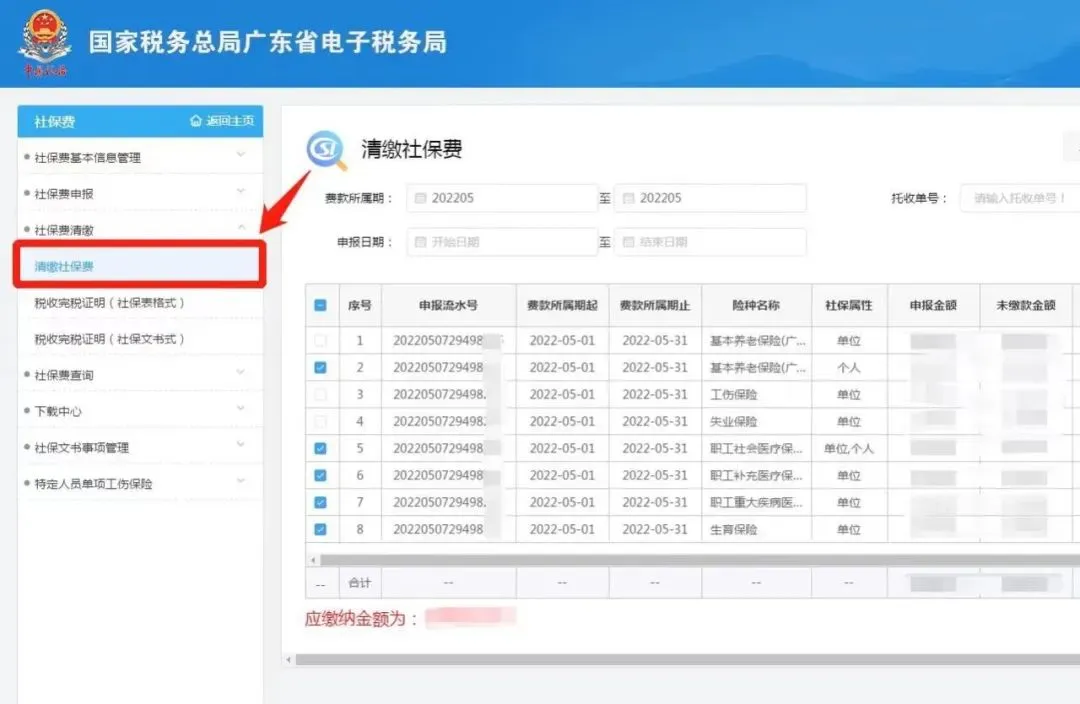This screenshot has height=704, width=1080.
Task: Click calendar icon in 费款所属期 start field
Action: (420, 198)
